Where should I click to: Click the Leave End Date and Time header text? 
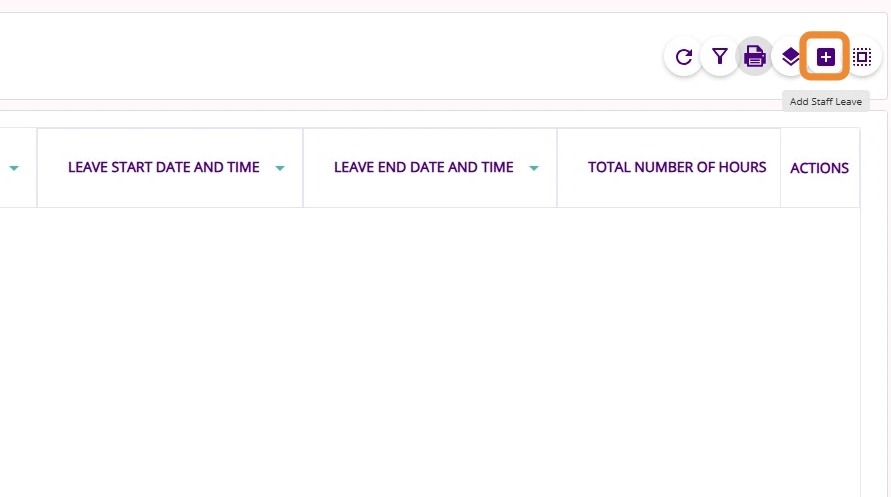pos(423,167)
